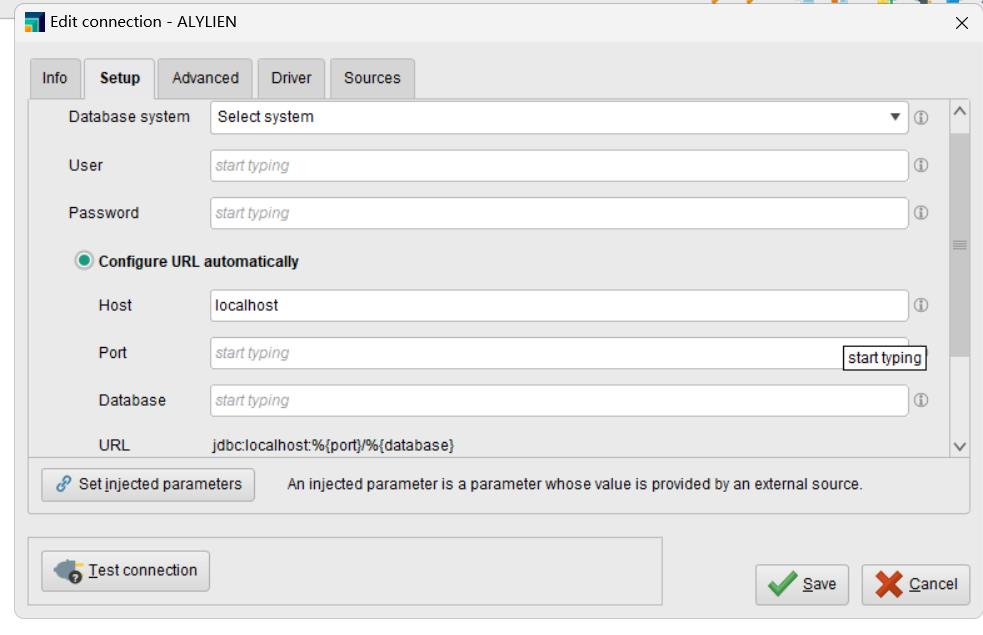Select Configure URL automatically radio button
Viewport: 983px width, 635px height.
click(83, 260)
